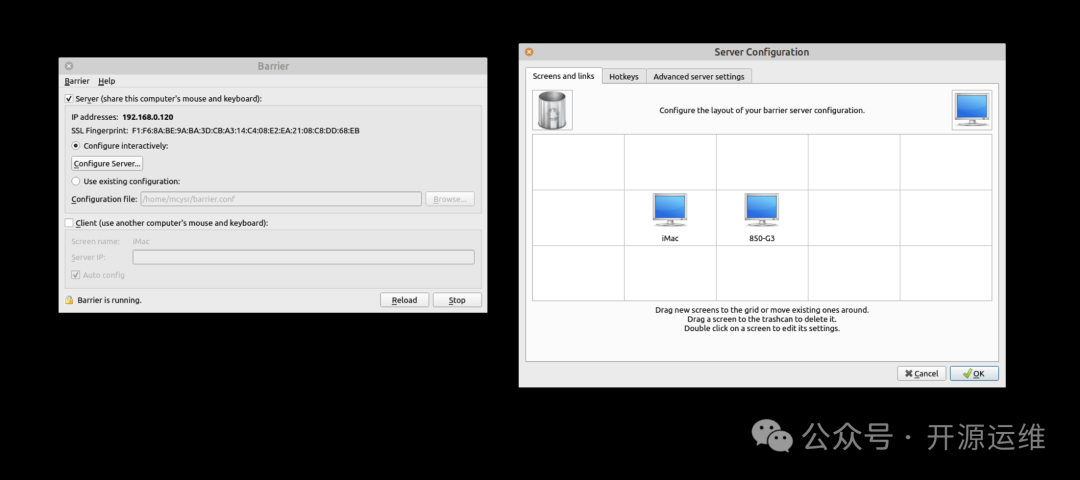Confirm server configuration with OK

click(974, 373)
